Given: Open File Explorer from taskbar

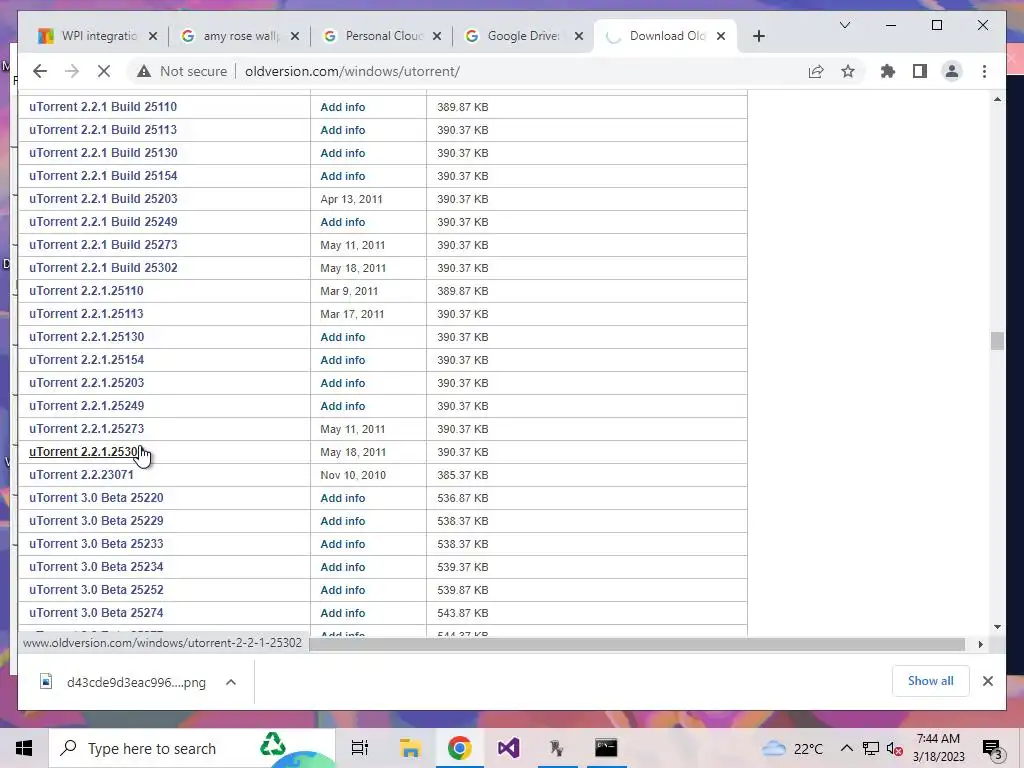Looking at the screenshot, I should point(410,748).
